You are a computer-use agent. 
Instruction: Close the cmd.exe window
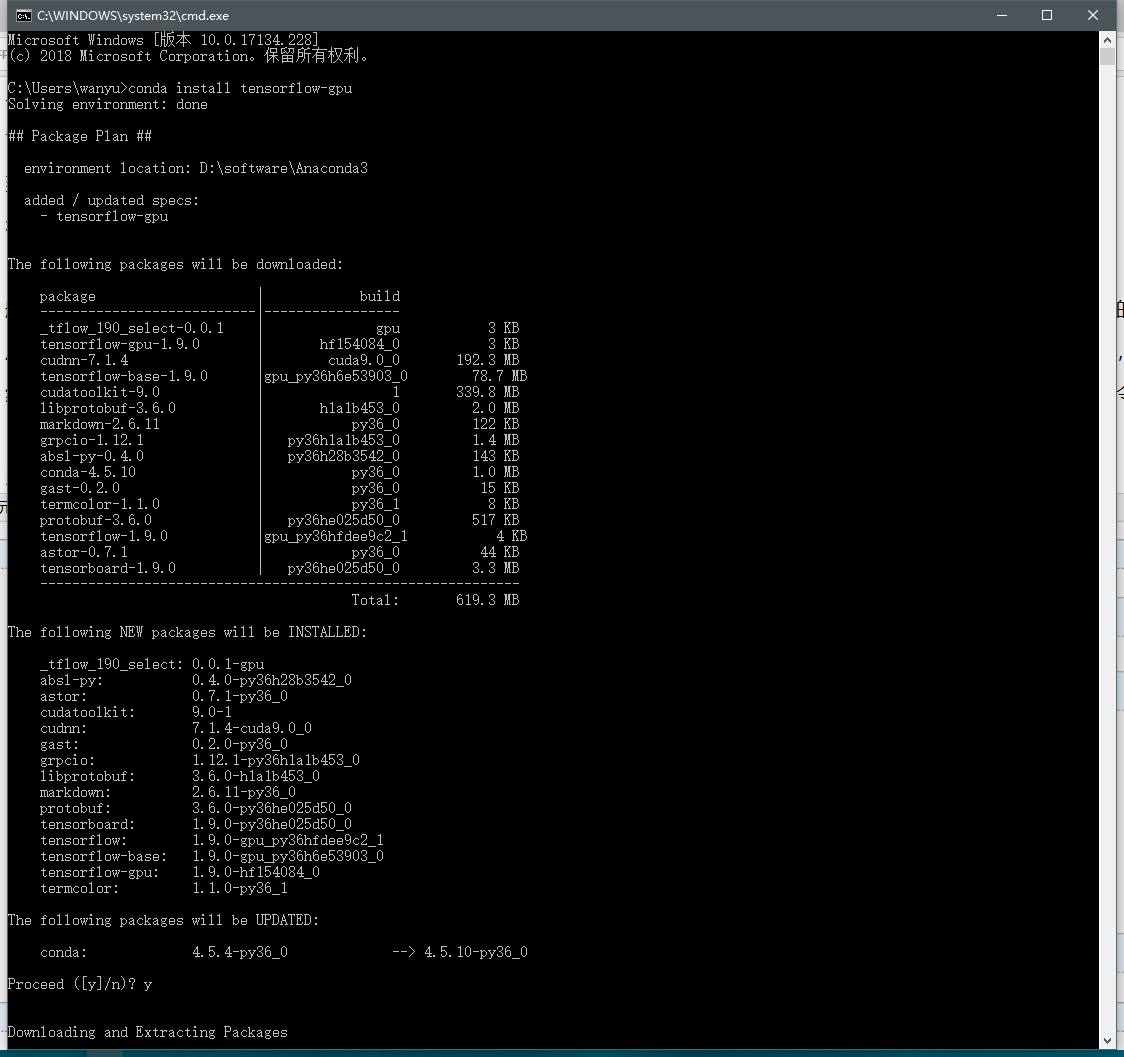pyautogui.click(x=1092, y=16)
